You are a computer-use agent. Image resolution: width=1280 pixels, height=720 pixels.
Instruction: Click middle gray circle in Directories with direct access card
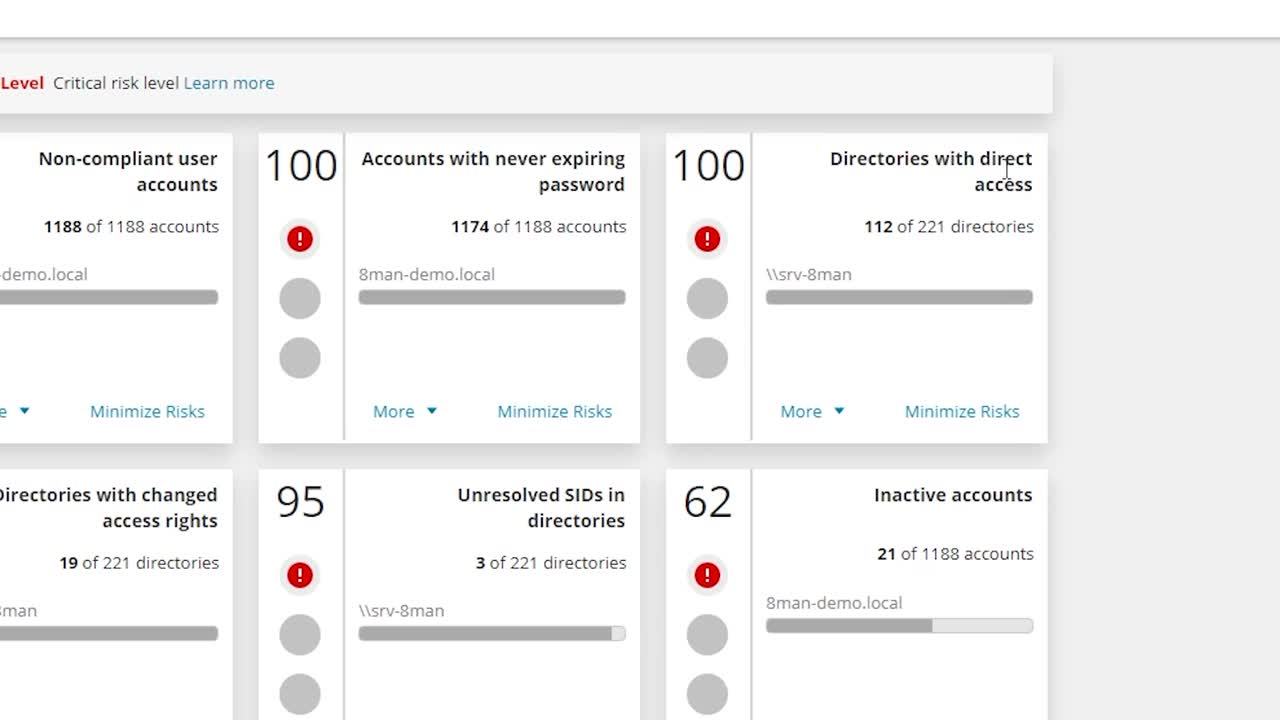tap(707, 298)
